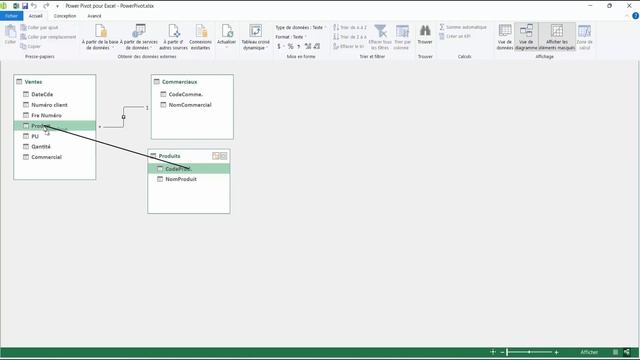This screenshot has height=360, width=640.
Task: Click Trier de Z à A
Action: pos(350,37)
